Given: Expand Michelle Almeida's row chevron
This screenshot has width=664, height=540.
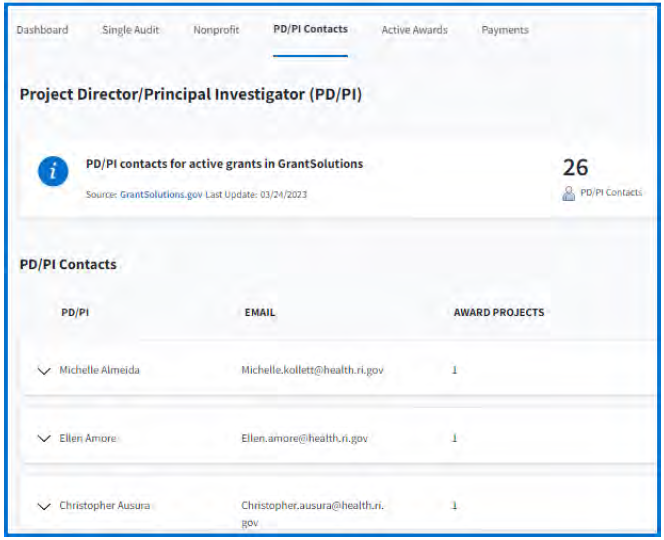Looking at the screenshot, I should 43,370.
